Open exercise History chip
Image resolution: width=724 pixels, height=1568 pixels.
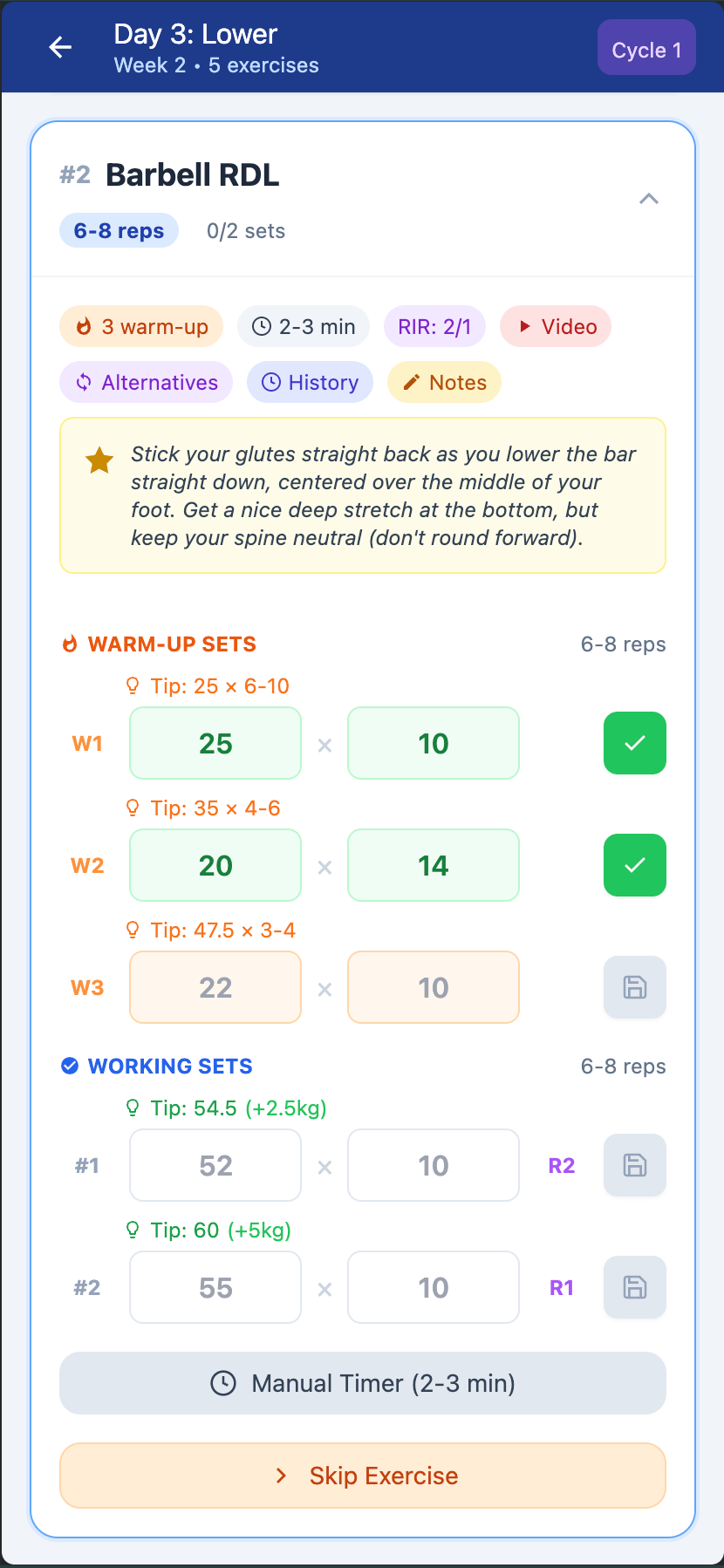pos(310,383)
